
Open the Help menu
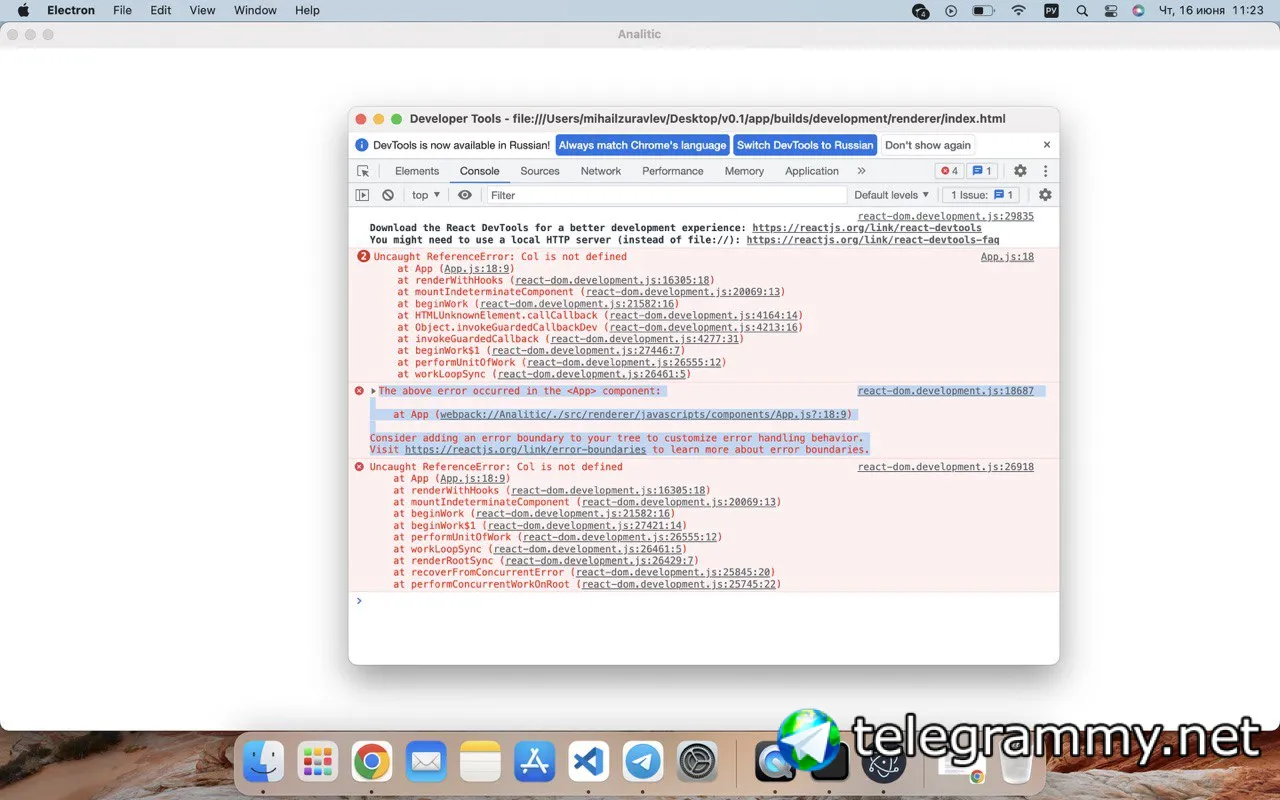[x=307, y=10]
